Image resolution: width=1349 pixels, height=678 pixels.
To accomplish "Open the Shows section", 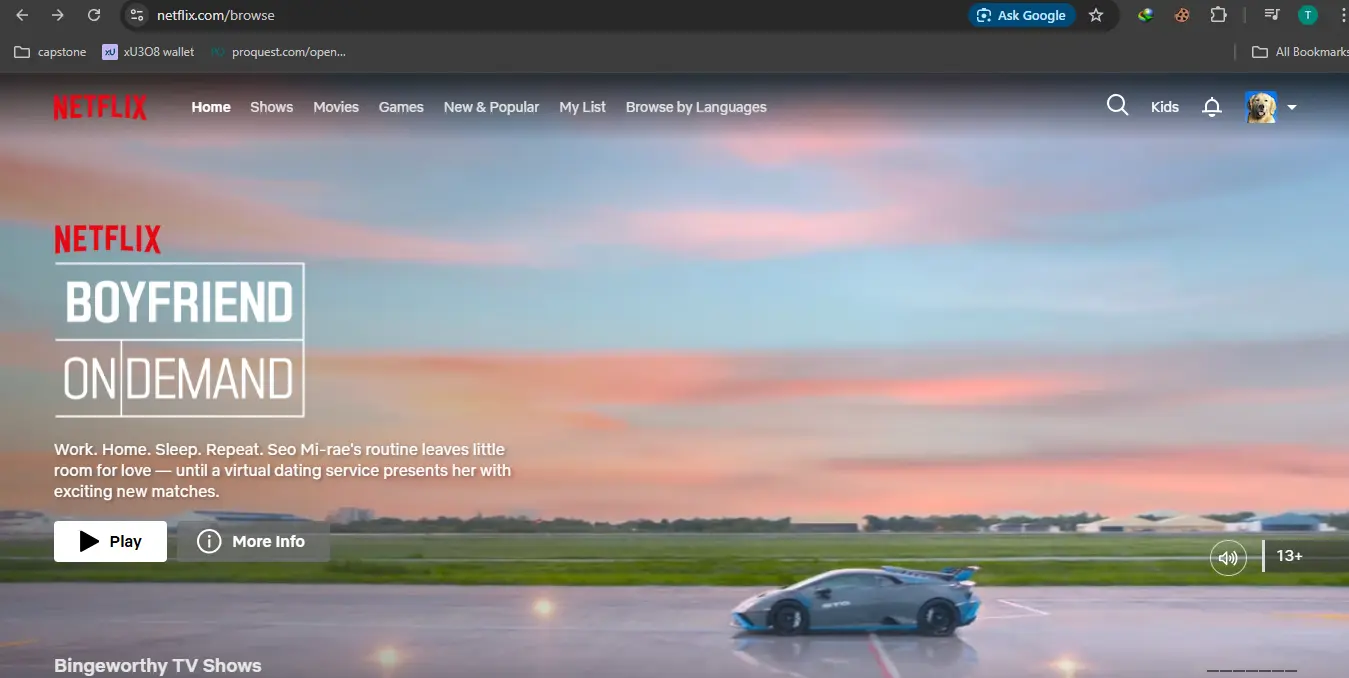I will tap(272, 107).
